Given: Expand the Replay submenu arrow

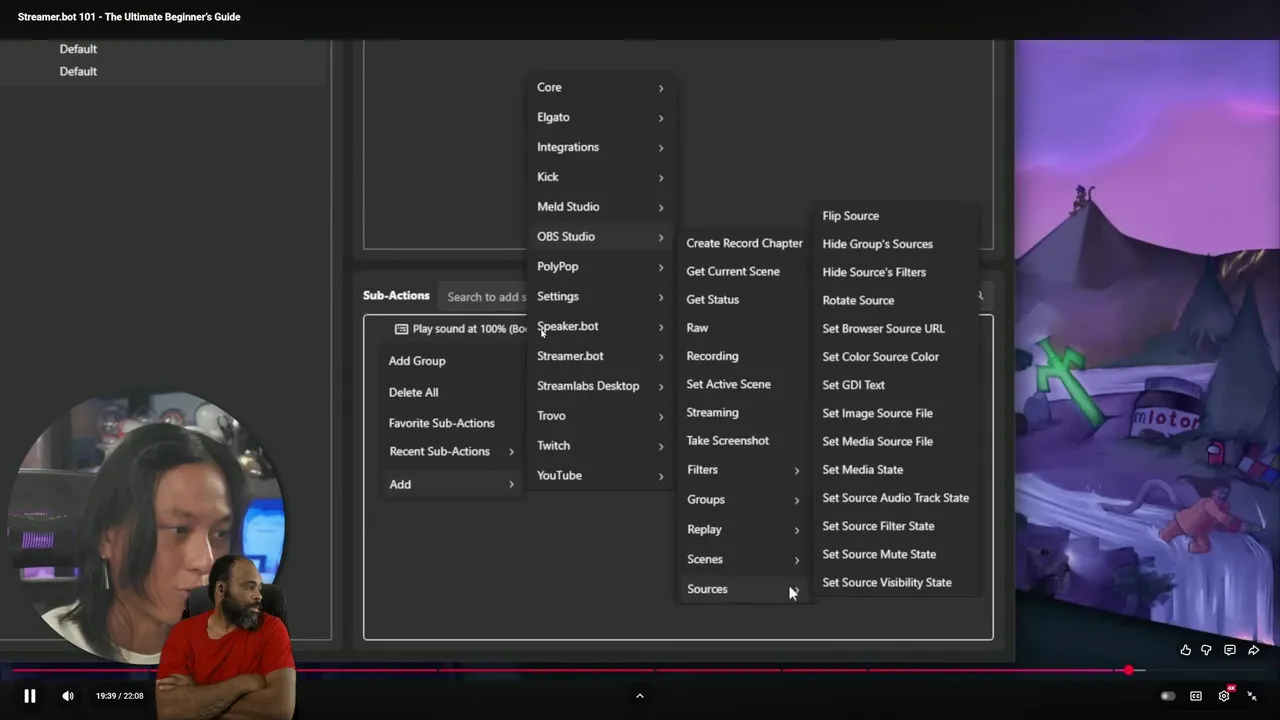Looking at the screenshot, I should click(797, 531).
